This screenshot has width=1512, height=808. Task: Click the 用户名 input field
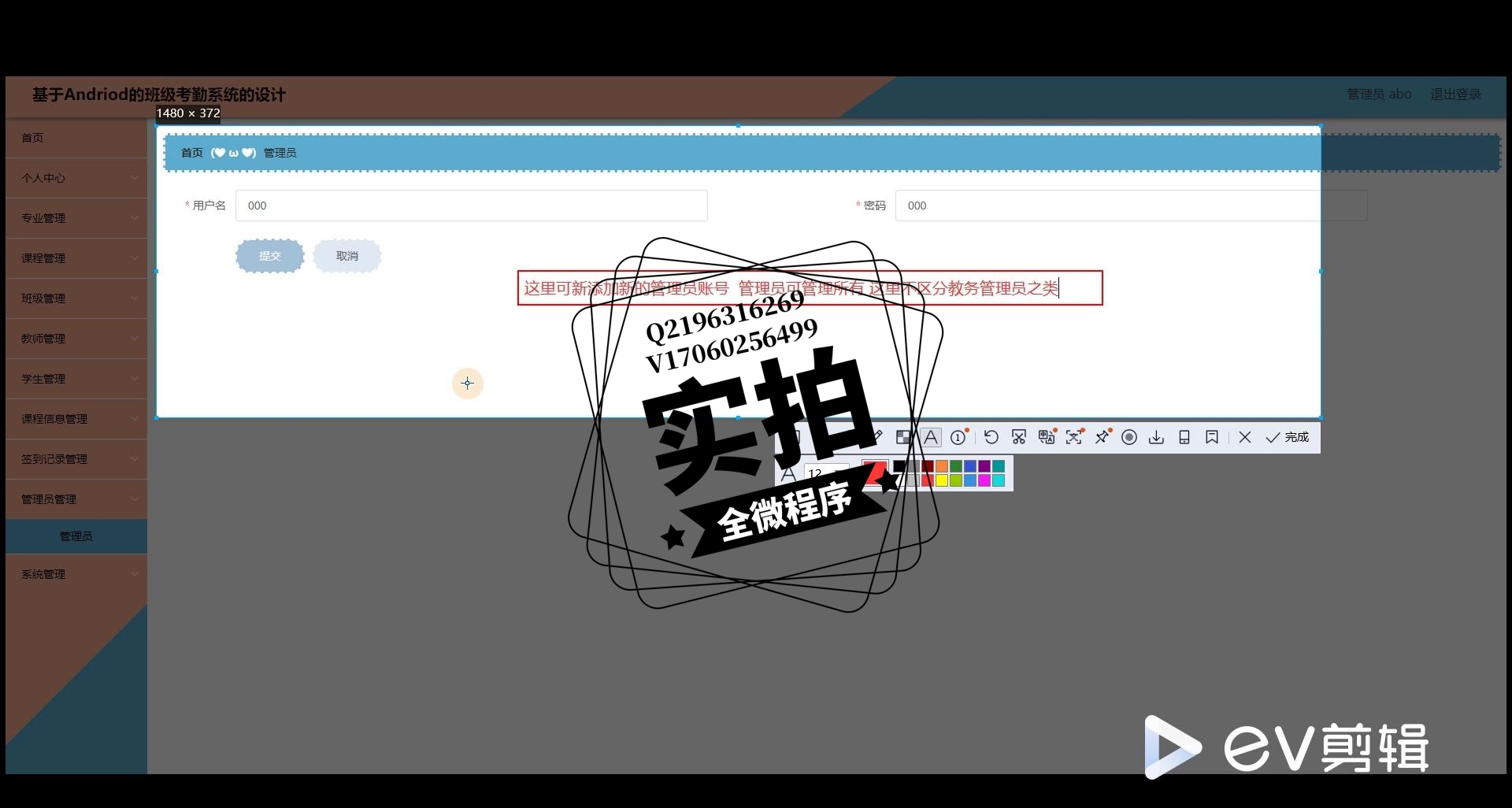coord(471,206)
